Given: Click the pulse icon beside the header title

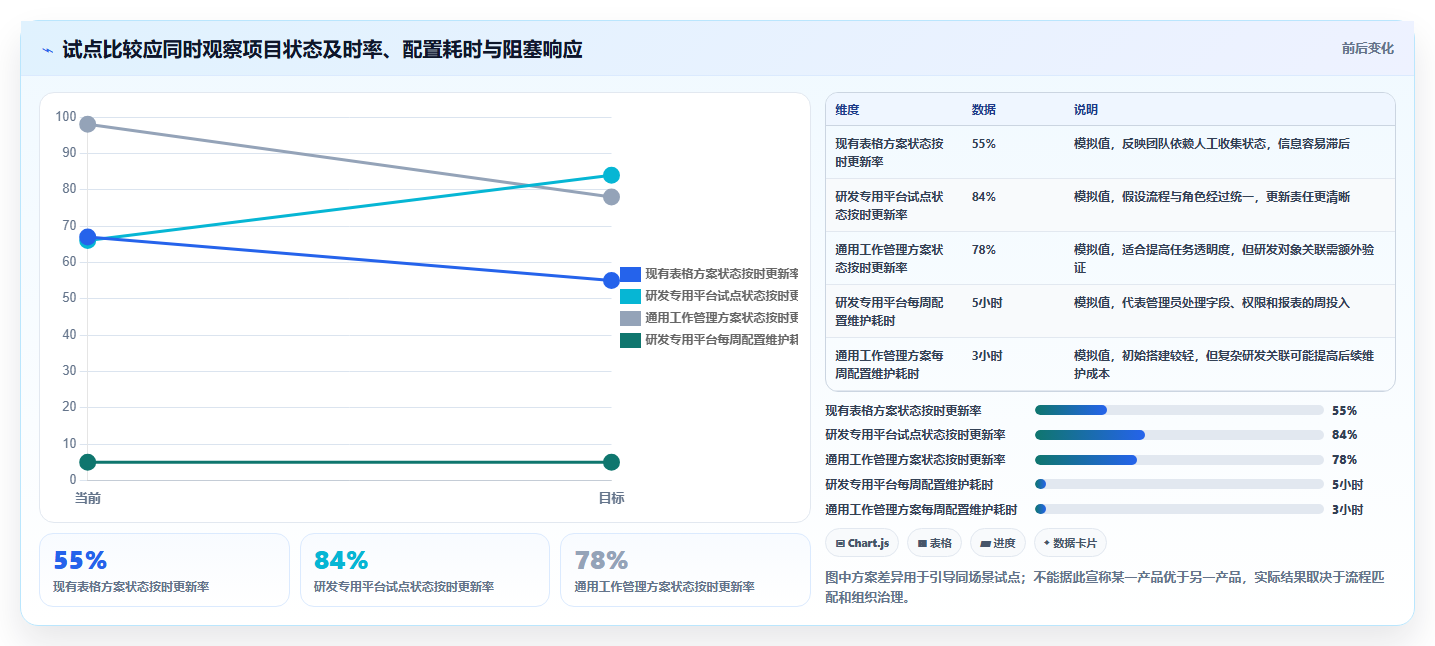Looking at the screenshot, I should (47, 50).
